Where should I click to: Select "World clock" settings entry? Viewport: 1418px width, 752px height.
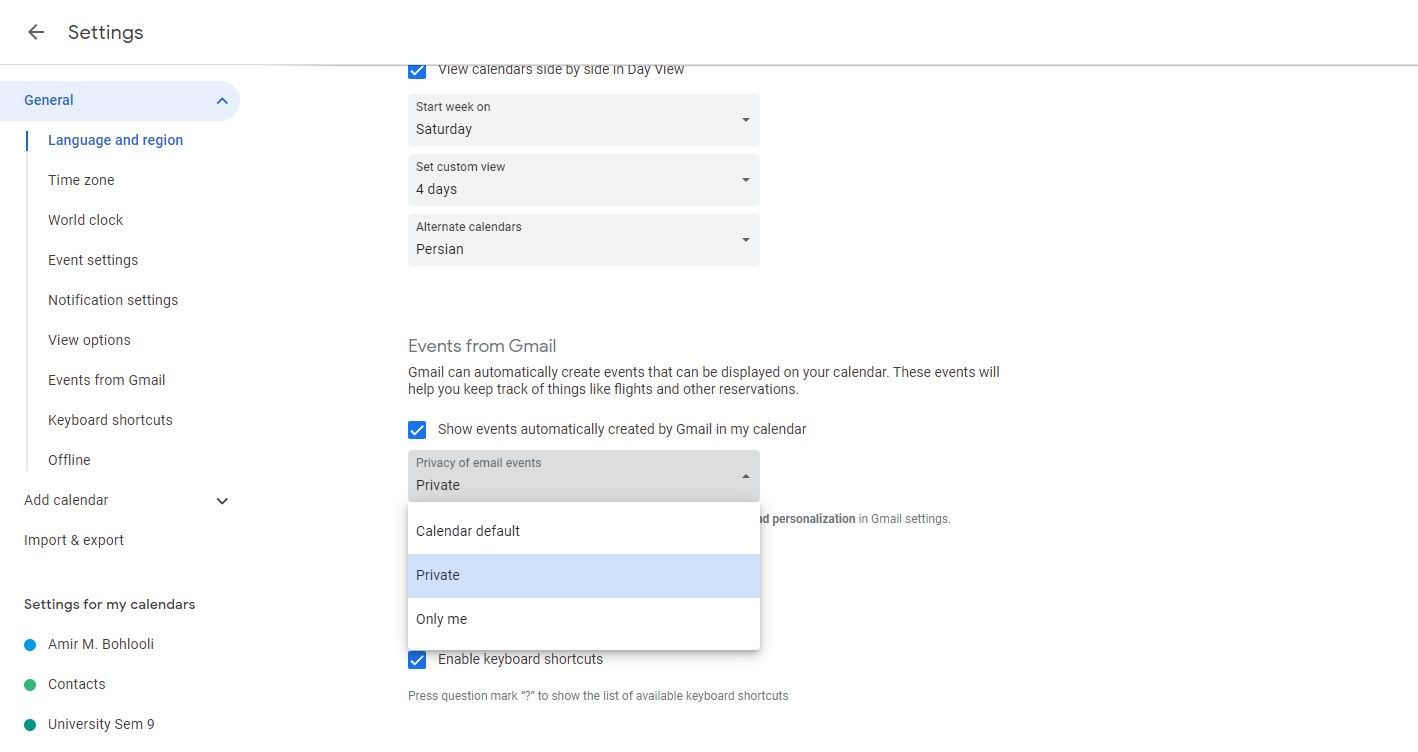(85, 220)
